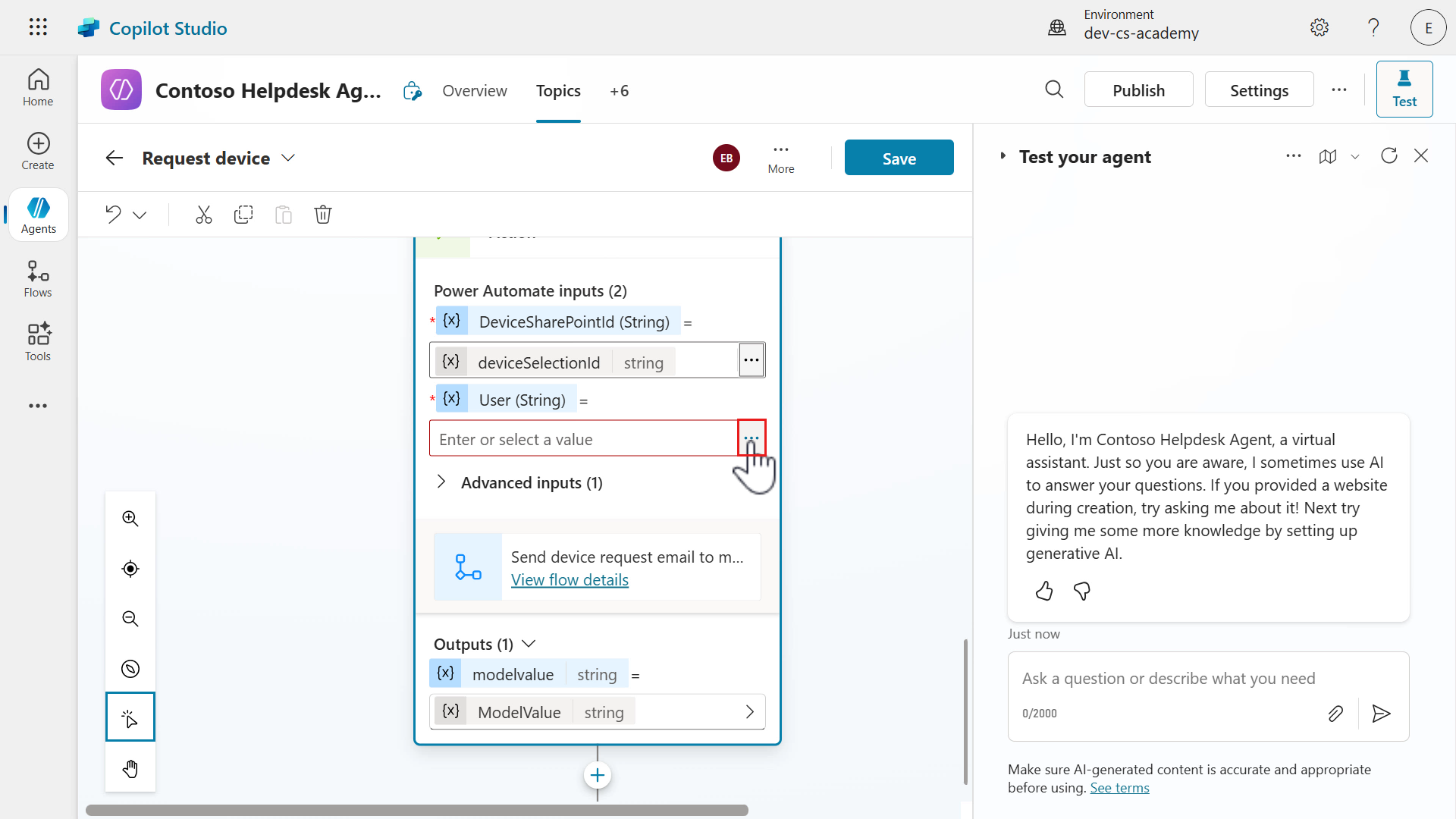Image resolution: width=1456 pixels, height=819 pixels.
Task: Give thumbs up to agent message
Action: [x=1044, y=591]
